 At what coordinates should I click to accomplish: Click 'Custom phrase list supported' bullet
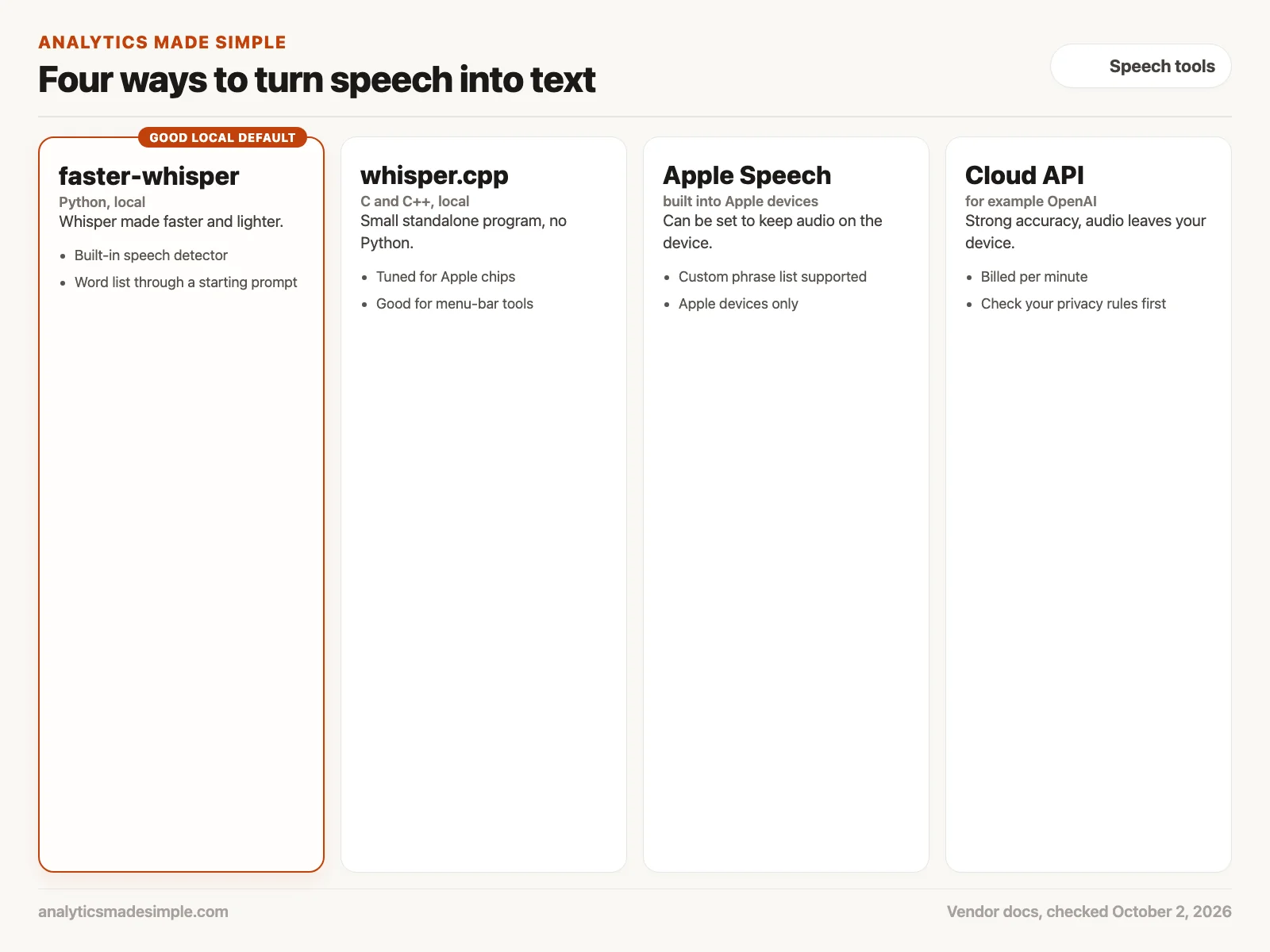[x=772, y=277]
